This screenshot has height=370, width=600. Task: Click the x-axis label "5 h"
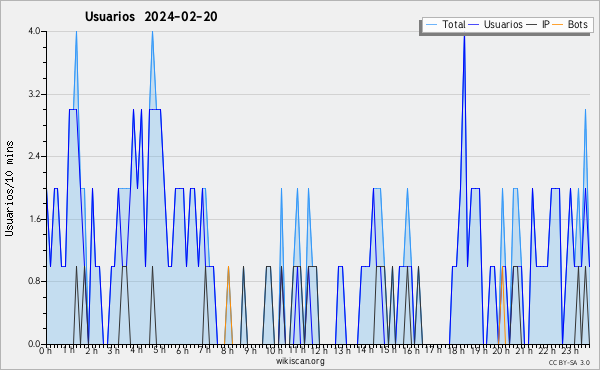coord(159,350)
